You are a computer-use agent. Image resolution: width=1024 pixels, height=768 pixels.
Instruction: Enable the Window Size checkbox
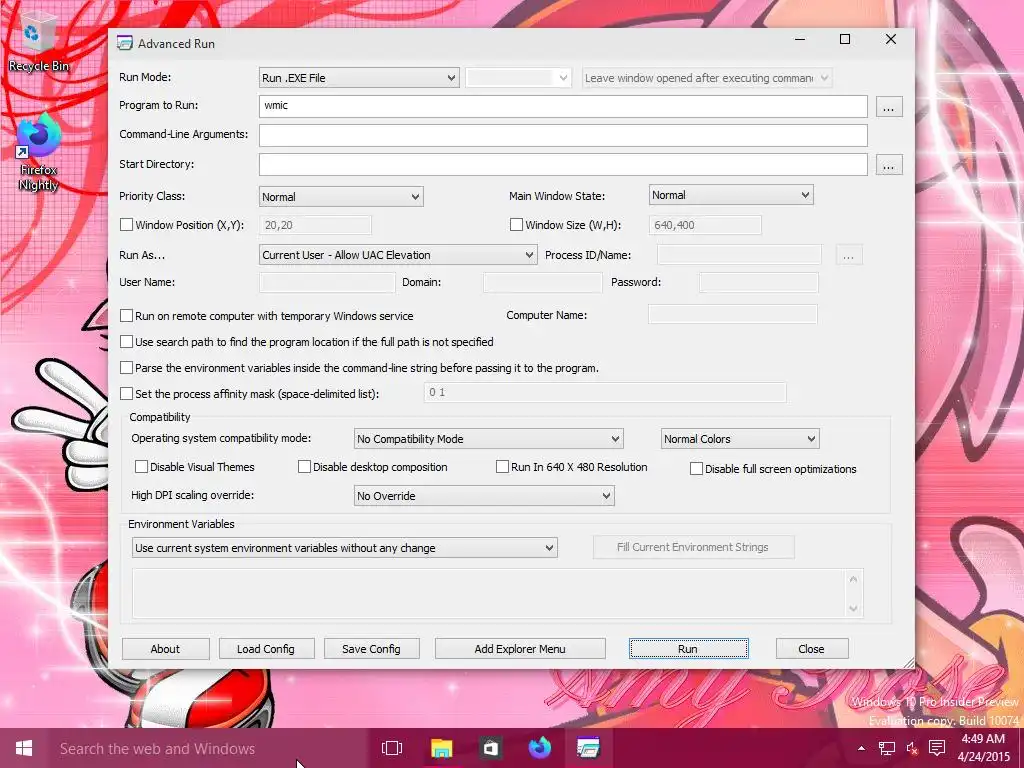pos(517,225)
